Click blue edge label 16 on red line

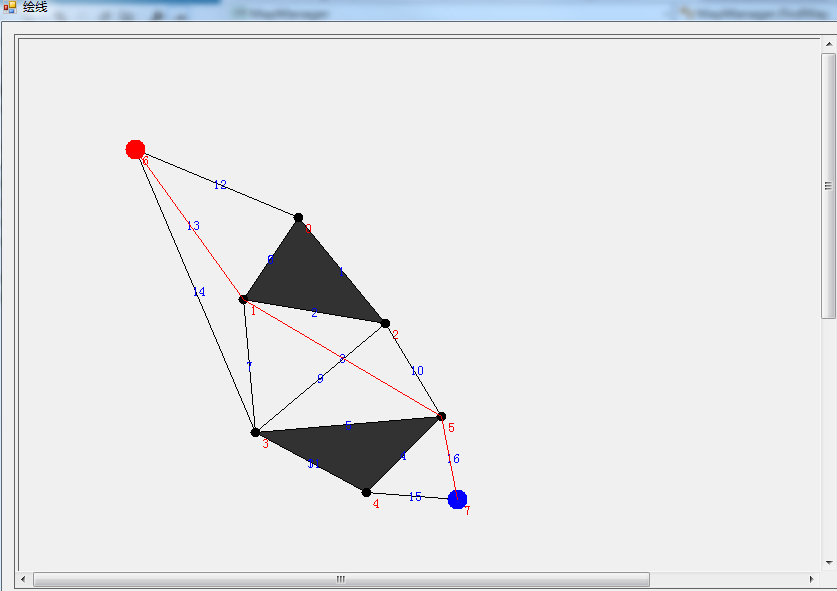tap(453, 459)
